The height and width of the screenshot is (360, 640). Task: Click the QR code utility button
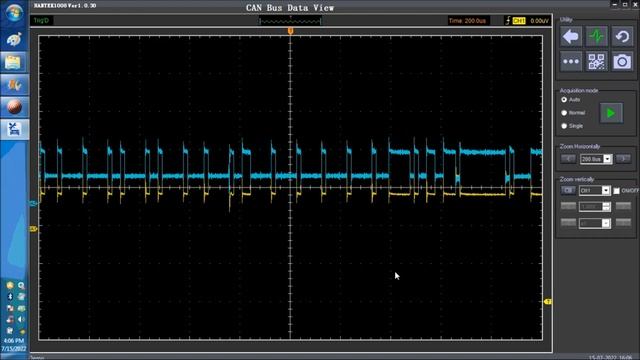pyautogui.click(x=596, y=62)
